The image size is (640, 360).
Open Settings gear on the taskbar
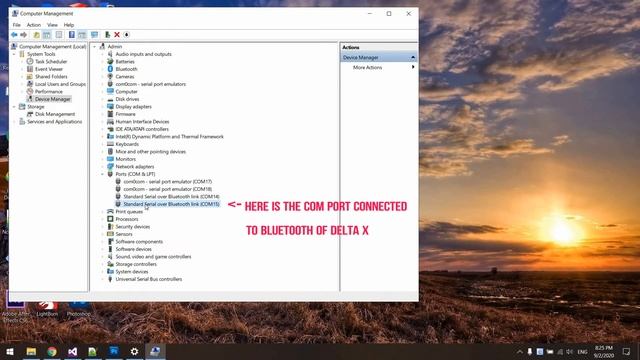point(134,351)
